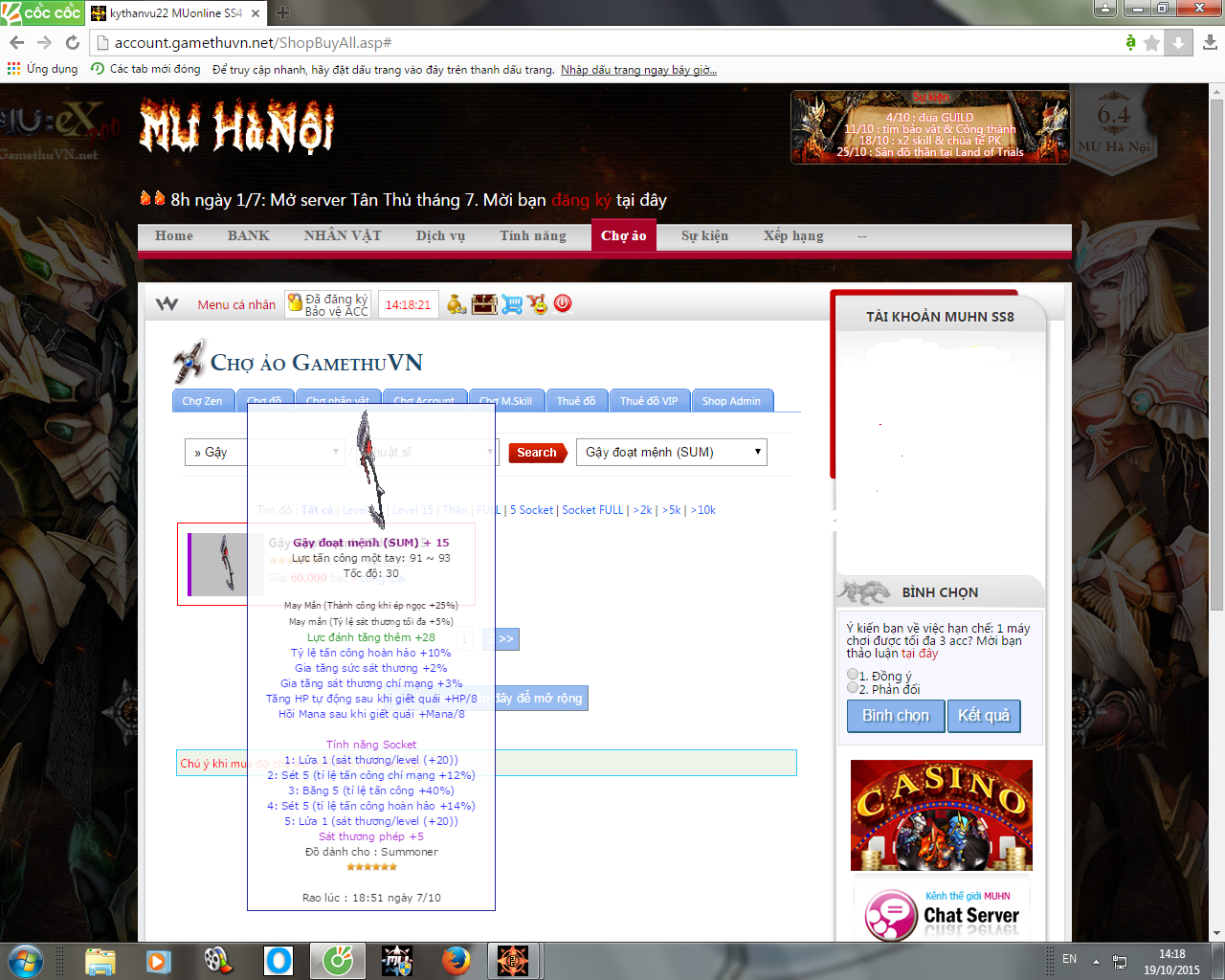Open the Windows Start menu
The height and width of the screenshot is (980, 1225).
click(x=26, y=960)
